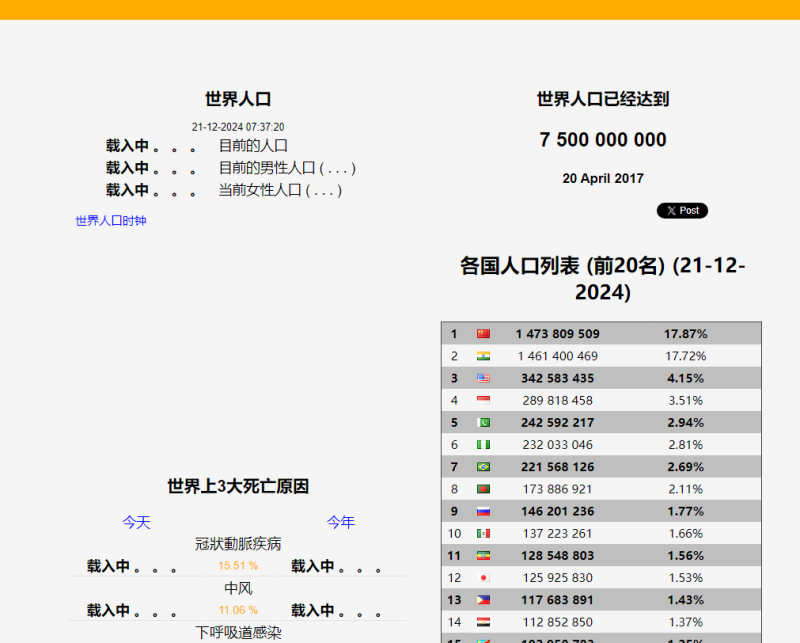Select the United States flag icon
This screenshot has width=800, height=643.
(484, 378)
